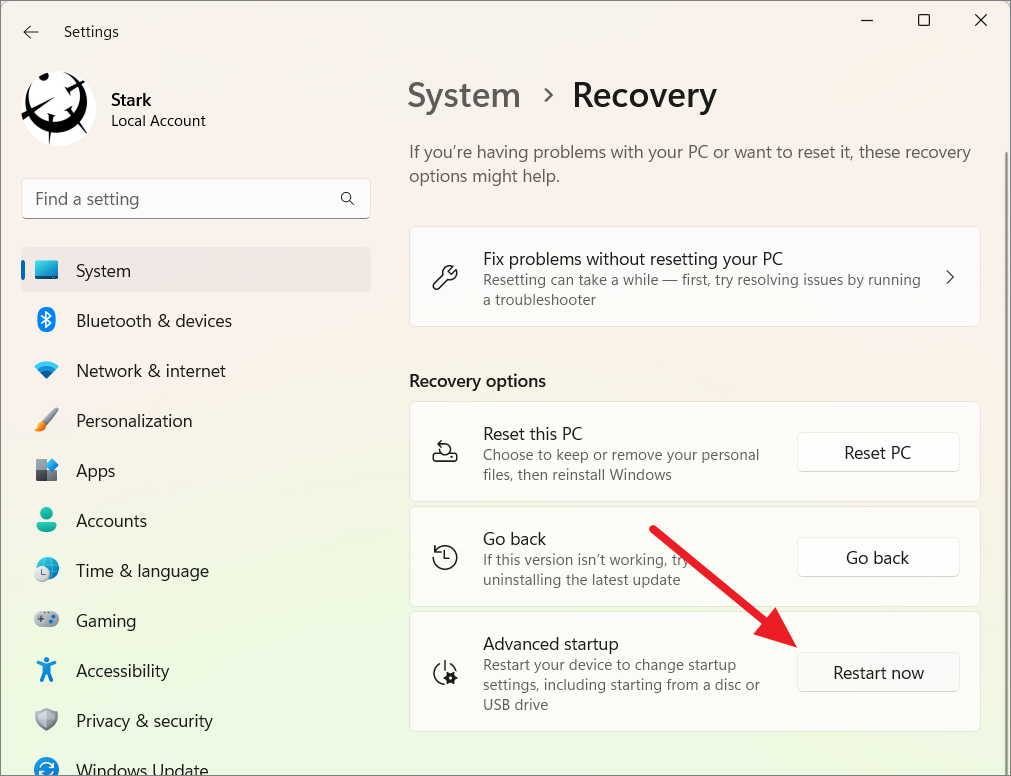Click Restart now for Advanced startup
The width and height of the screenshot is (1011, 776).
pos(878,672)
